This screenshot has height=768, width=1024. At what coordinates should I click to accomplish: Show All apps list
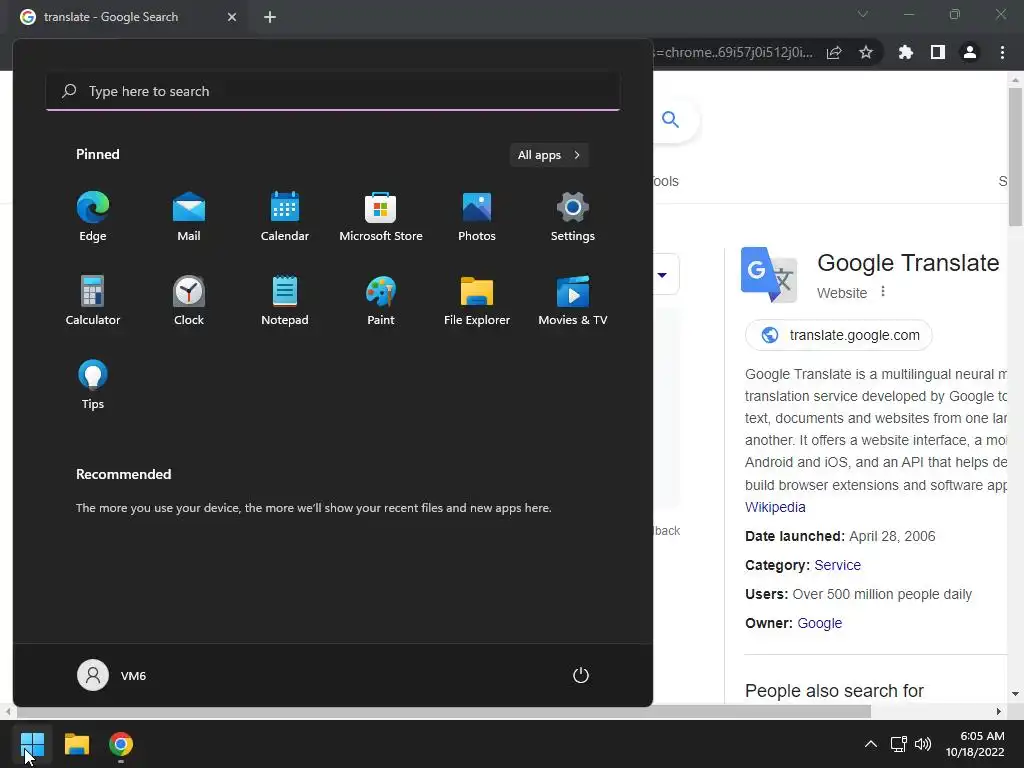pos(549,155)
